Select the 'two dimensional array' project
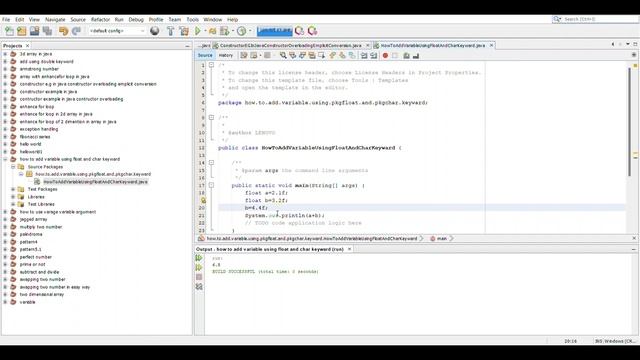Screen dimensions: 640x360 [42, 294]
